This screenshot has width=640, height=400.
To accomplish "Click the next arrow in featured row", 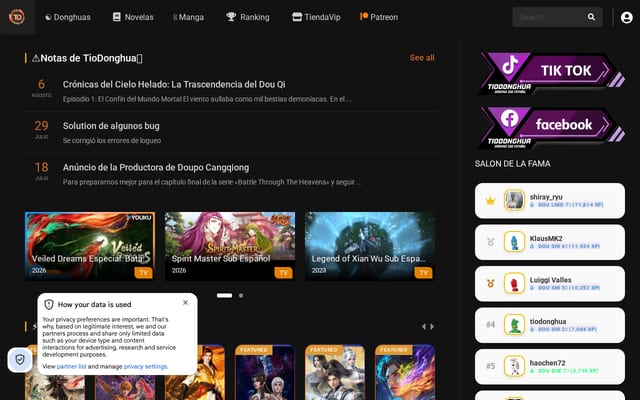I will pos(432,327).
